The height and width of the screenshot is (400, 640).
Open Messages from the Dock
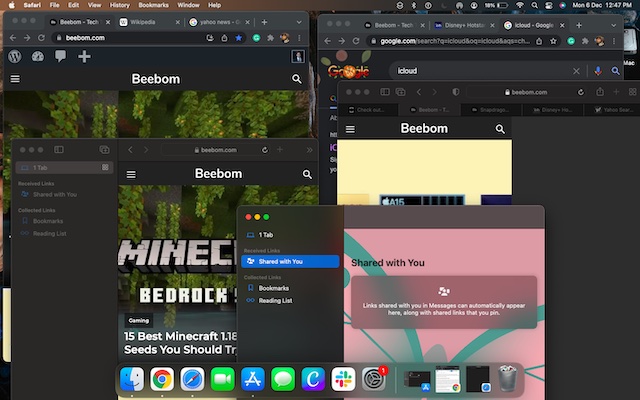(x=283, y=379)
